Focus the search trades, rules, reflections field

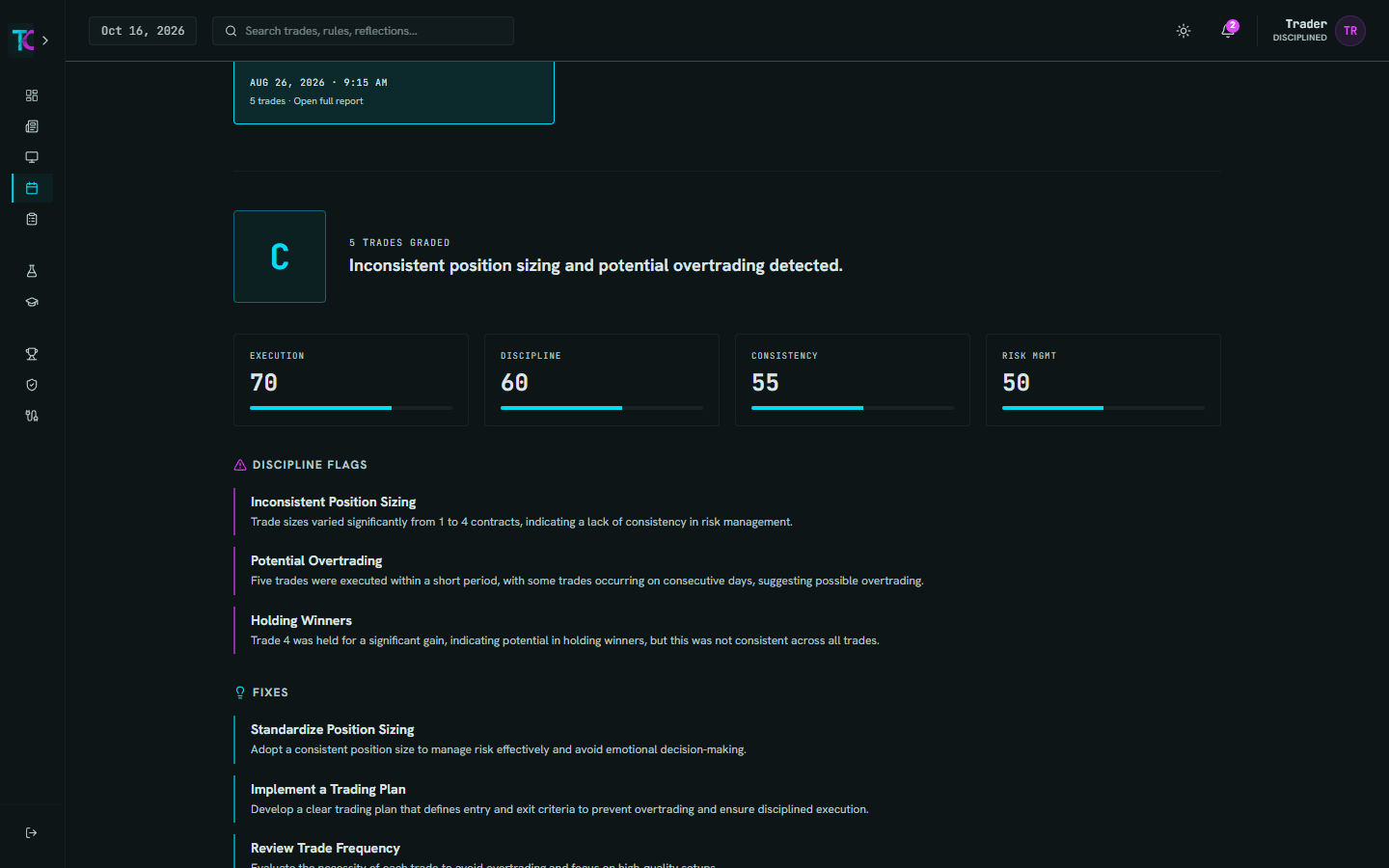point(363,31)
